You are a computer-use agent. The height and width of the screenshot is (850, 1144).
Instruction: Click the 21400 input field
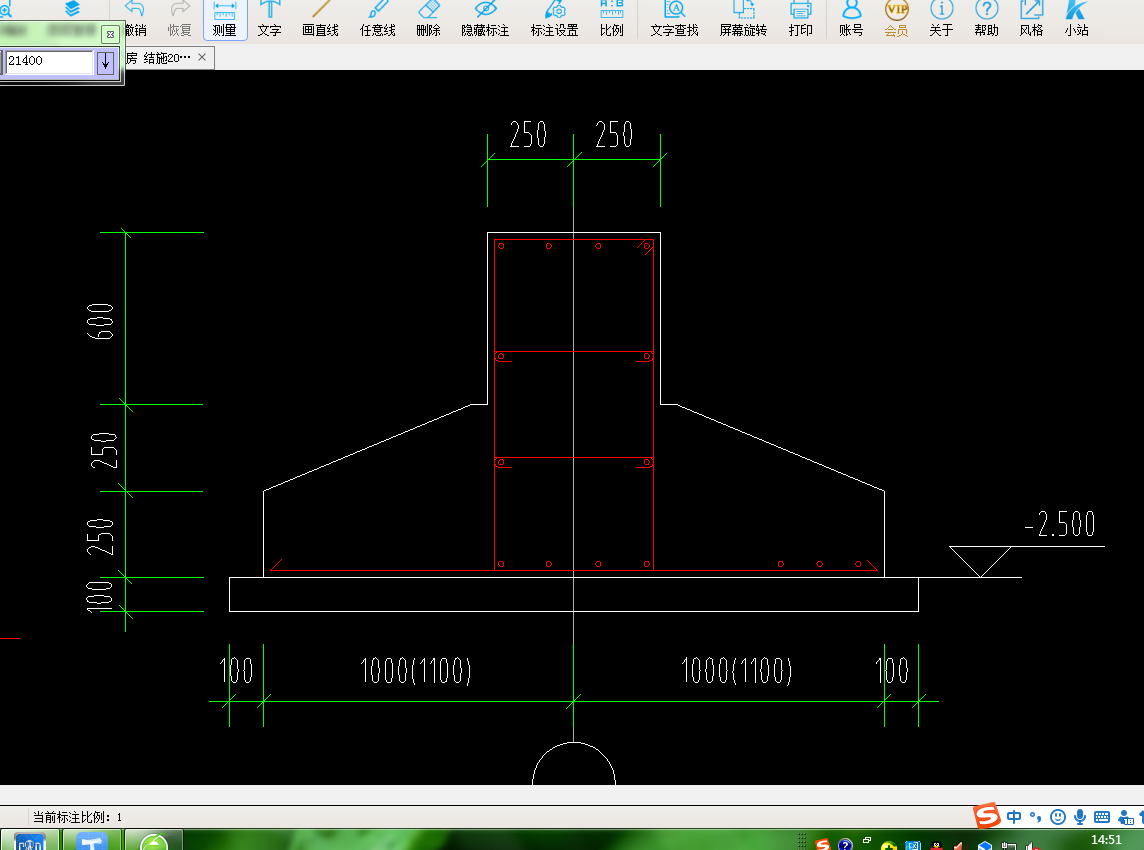pos(50,61)
